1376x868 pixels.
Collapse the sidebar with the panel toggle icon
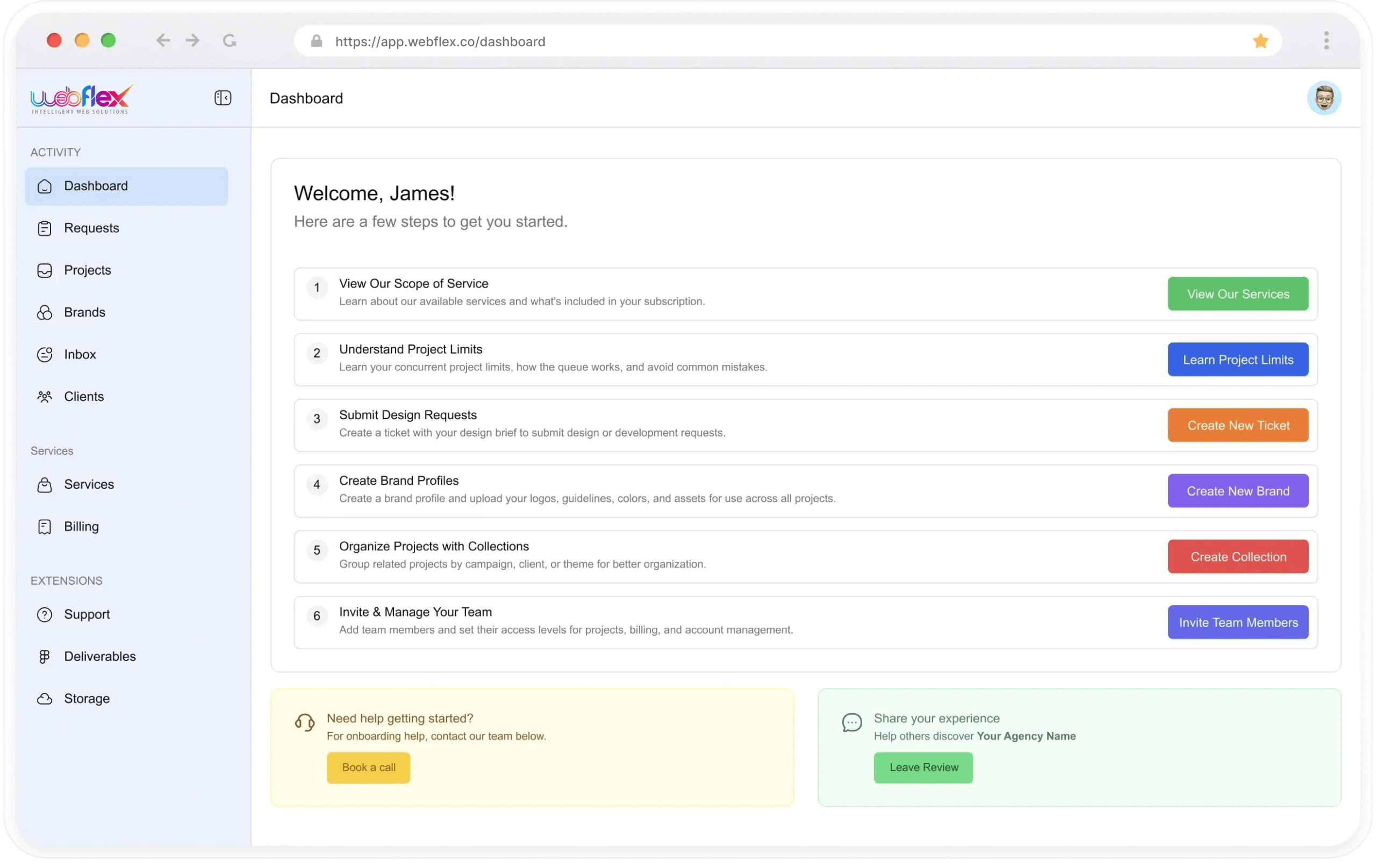pyautogui.click(x=223, y=98)
